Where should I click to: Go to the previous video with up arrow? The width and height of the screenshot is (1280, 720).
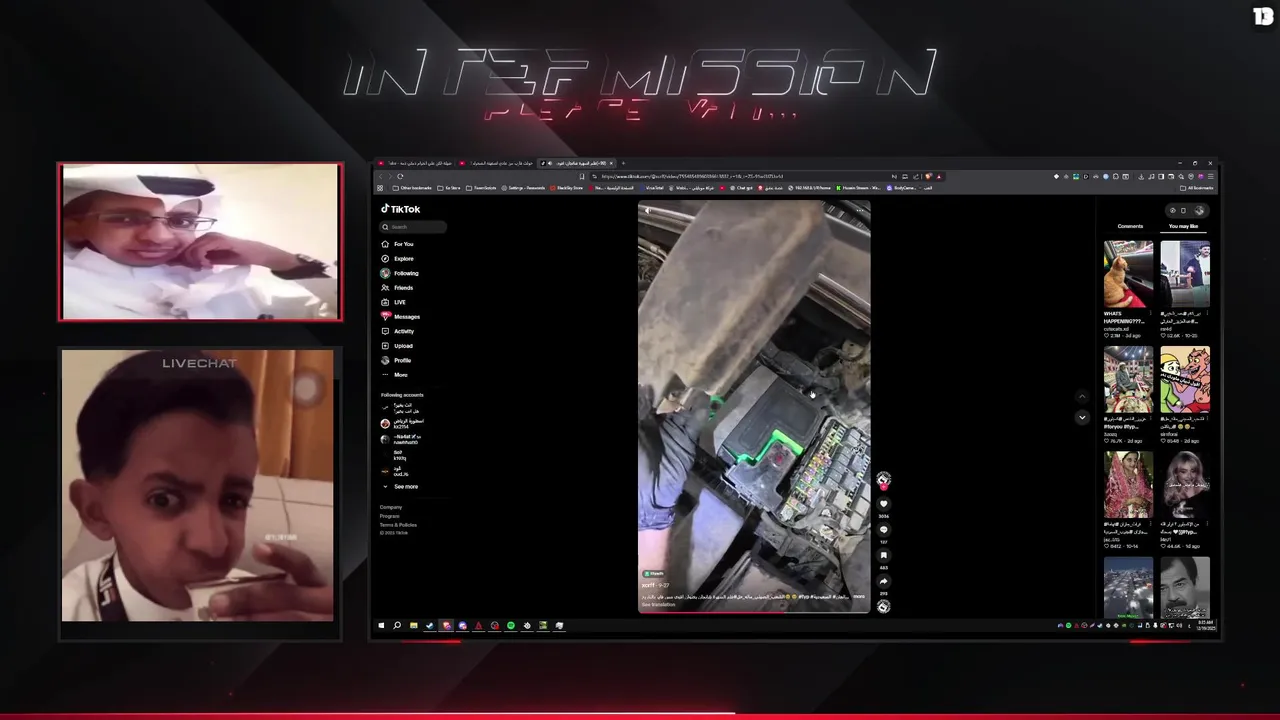[x=1081, y=396]
